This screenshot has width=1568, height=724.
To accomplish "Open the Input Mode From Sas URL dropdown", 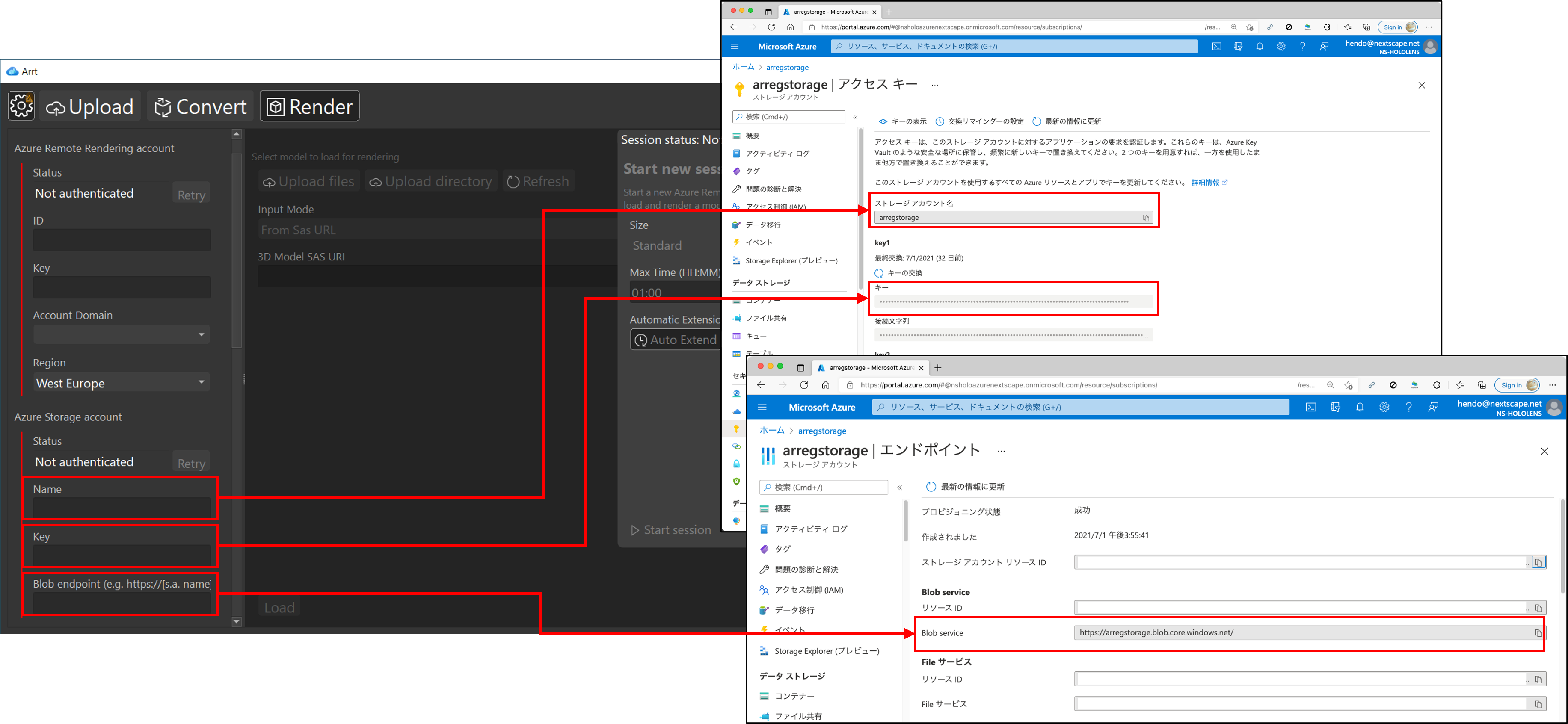I will tap(438, 230).
